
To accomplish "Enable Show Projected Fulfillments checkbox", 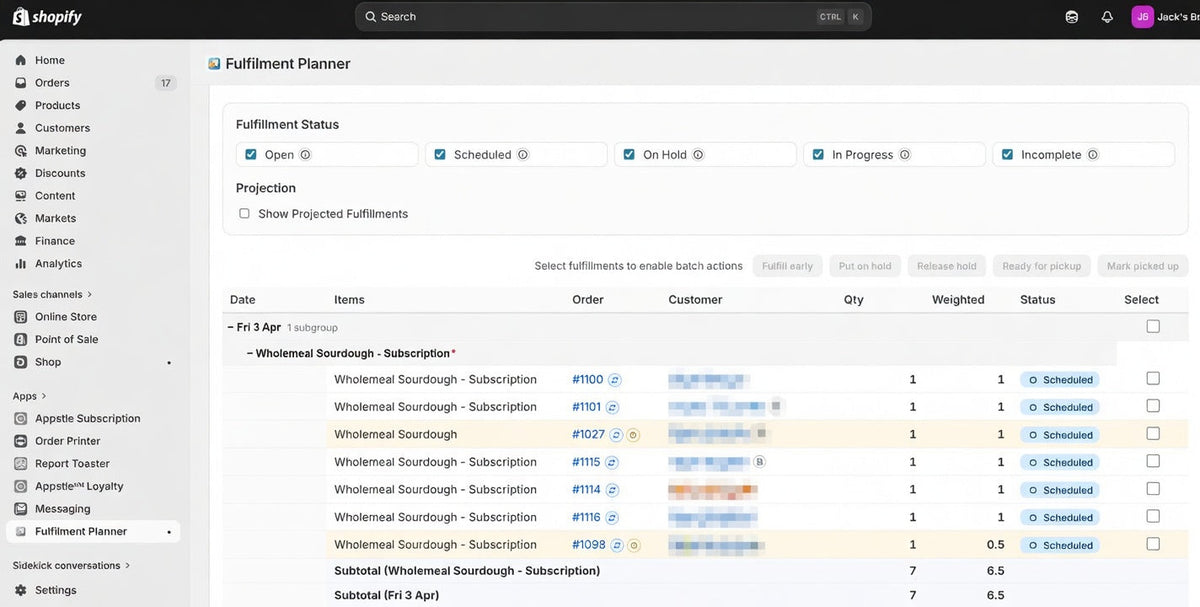I will click(244, 213).
